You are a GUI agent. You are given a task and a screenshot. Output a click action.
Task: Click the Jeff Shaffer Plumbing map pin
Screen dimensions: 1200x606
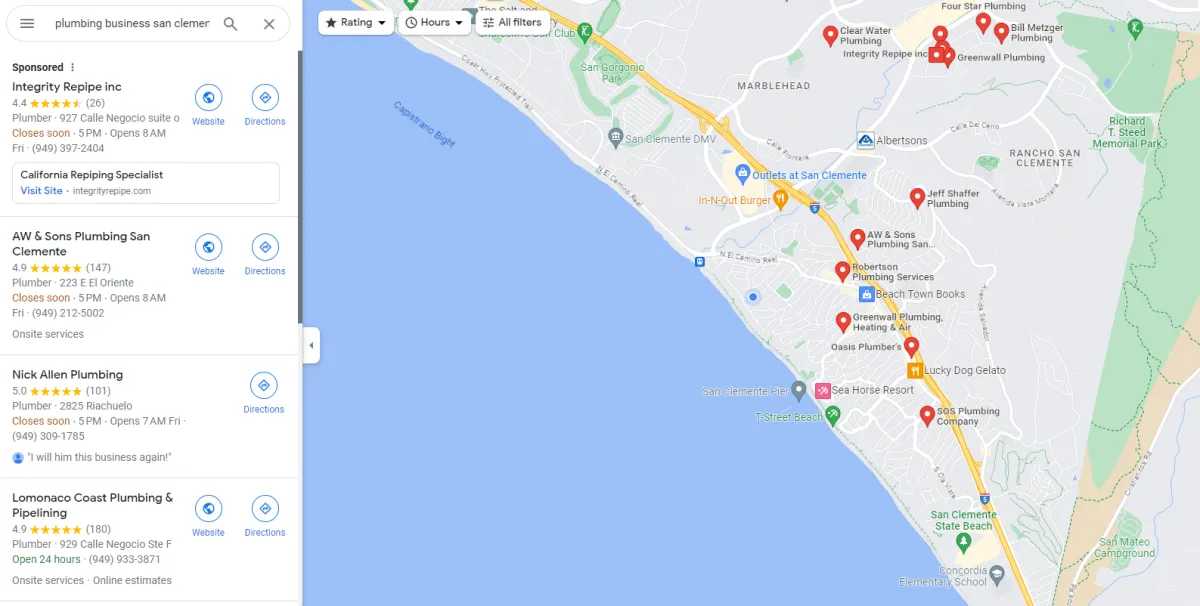pos(917,198)
